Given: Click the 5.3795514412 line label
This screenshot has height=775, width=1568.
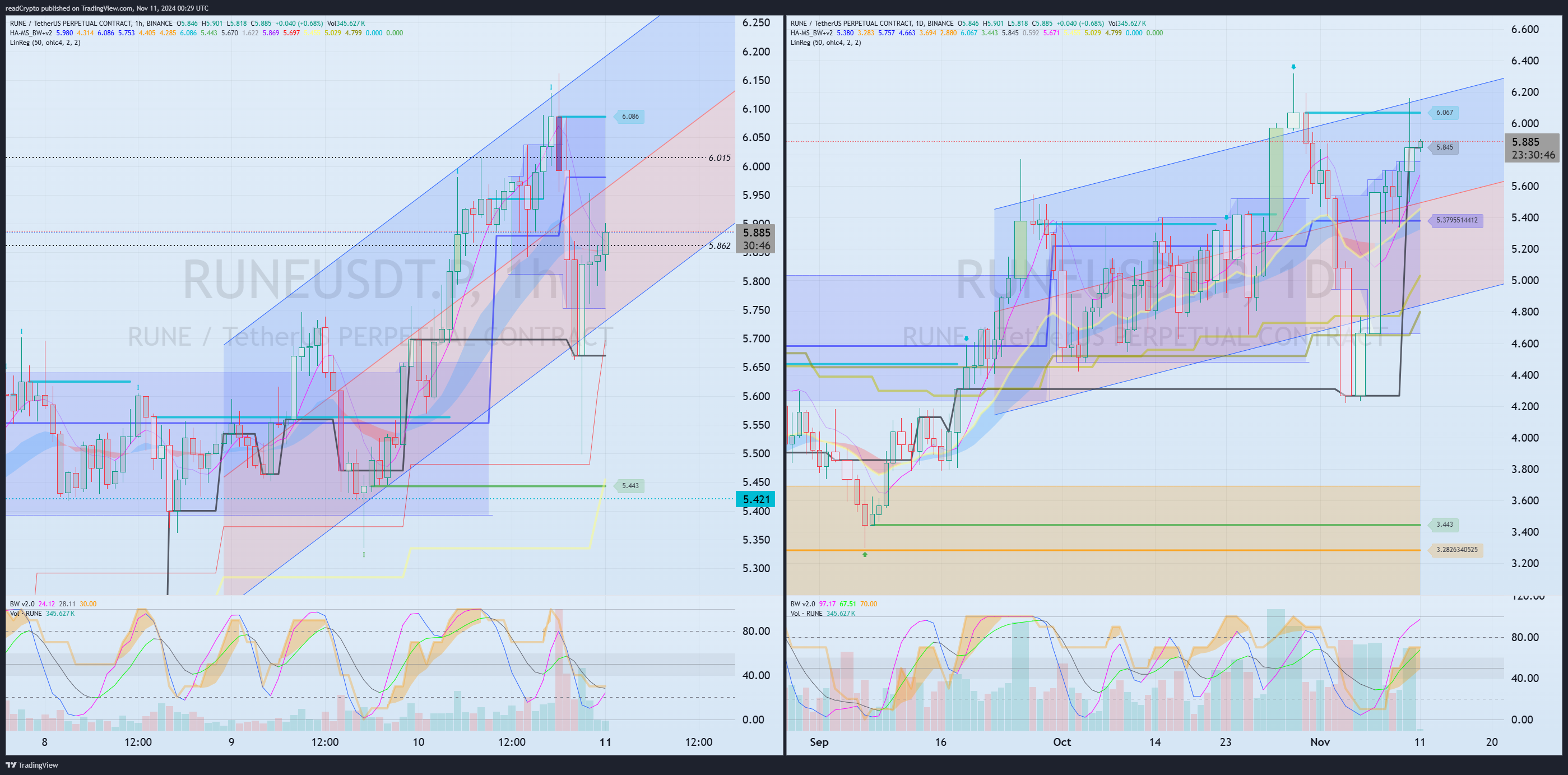Looking at the screenshot, I should (1455, 220).
